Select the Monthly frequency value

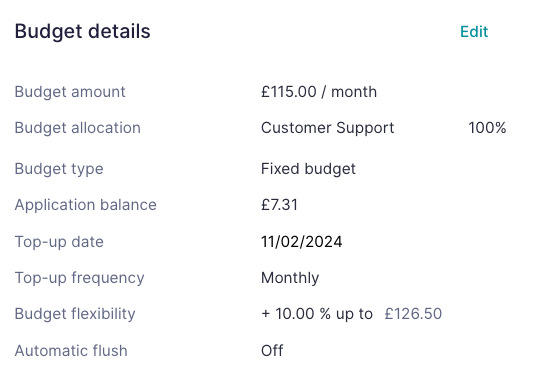(290, 278)
